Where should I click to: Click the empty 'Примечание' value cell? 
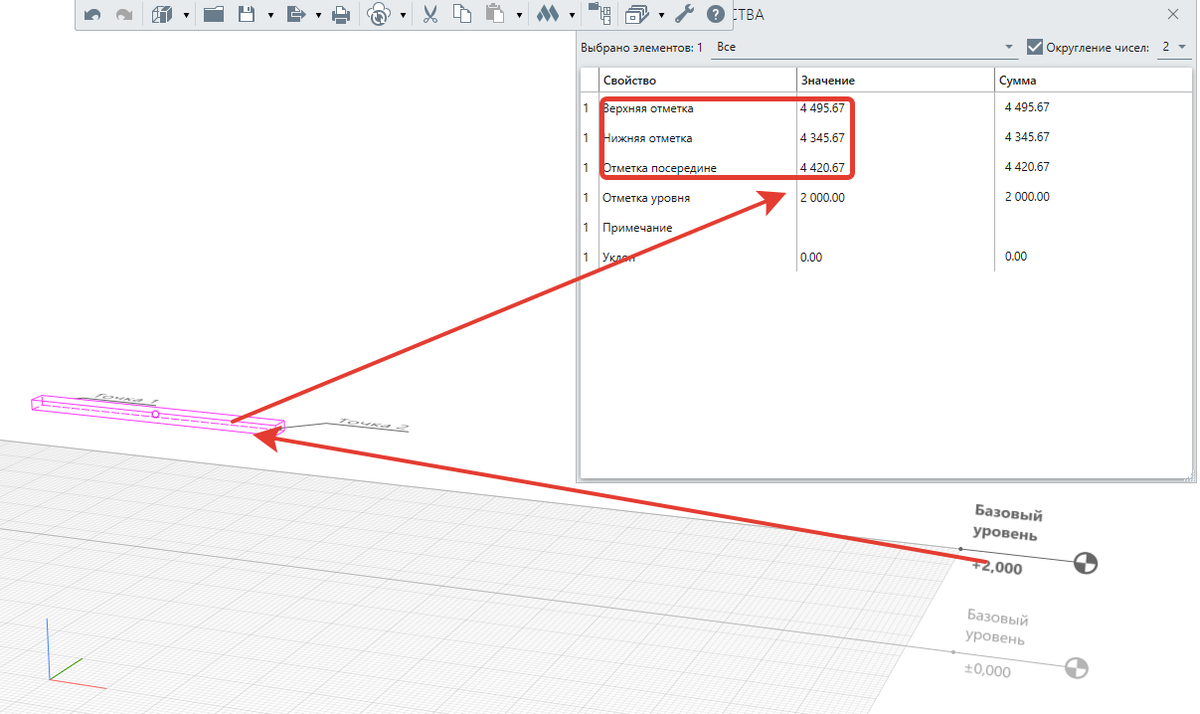pos(896,228)
